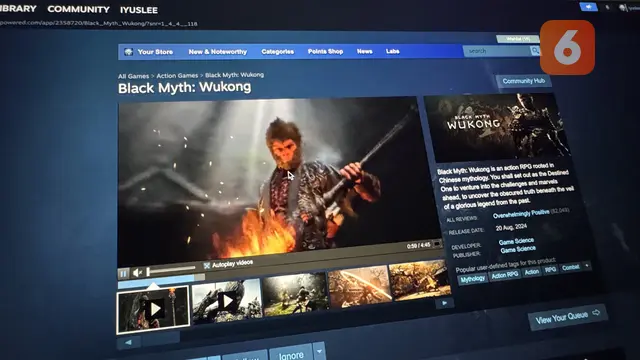
Task: Click View Your Queue button
Action: pyautogui.click(x=567, y=317)
